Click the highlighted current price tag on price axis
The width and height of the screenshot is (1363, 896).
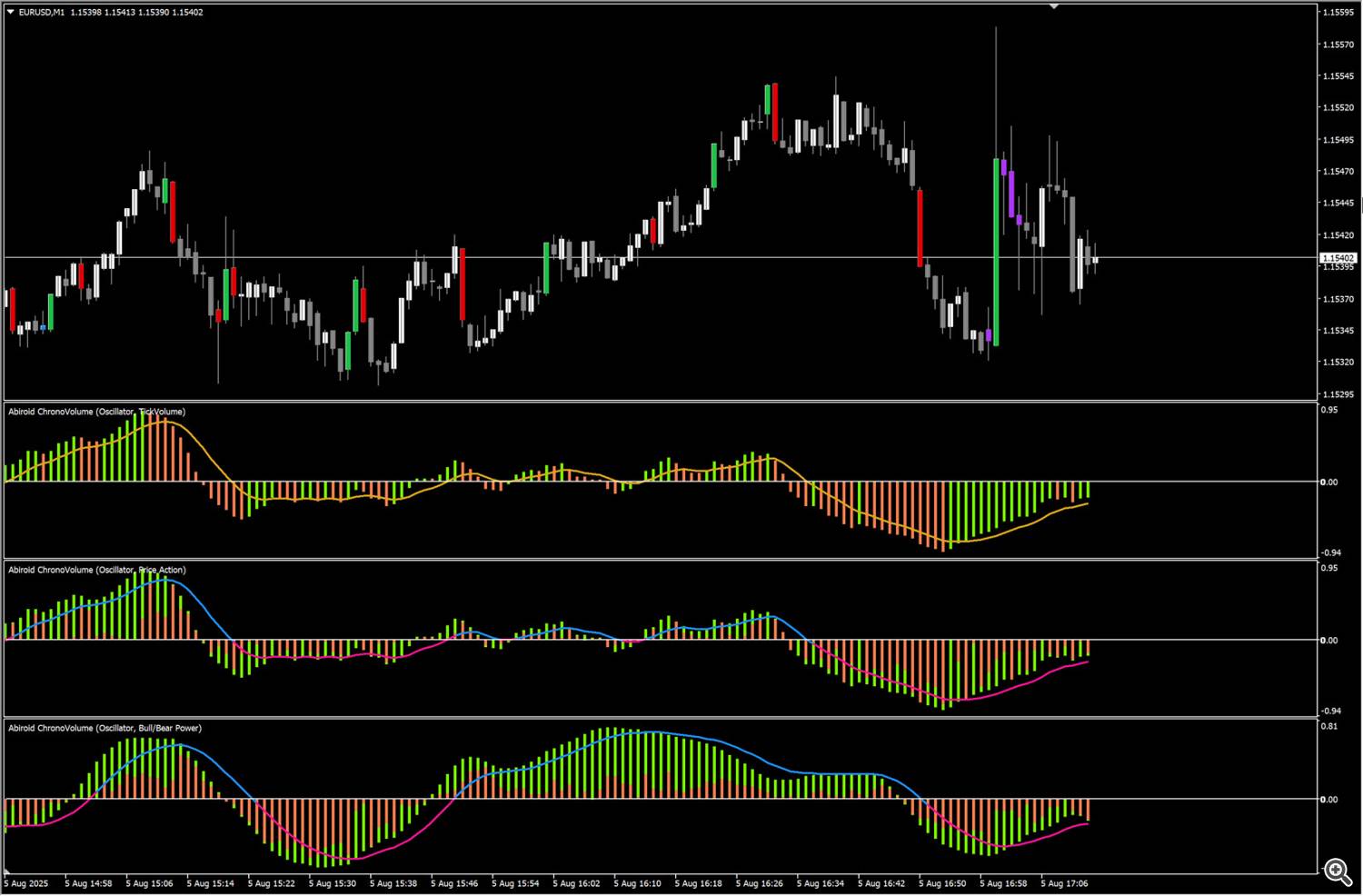[1338, 258]
